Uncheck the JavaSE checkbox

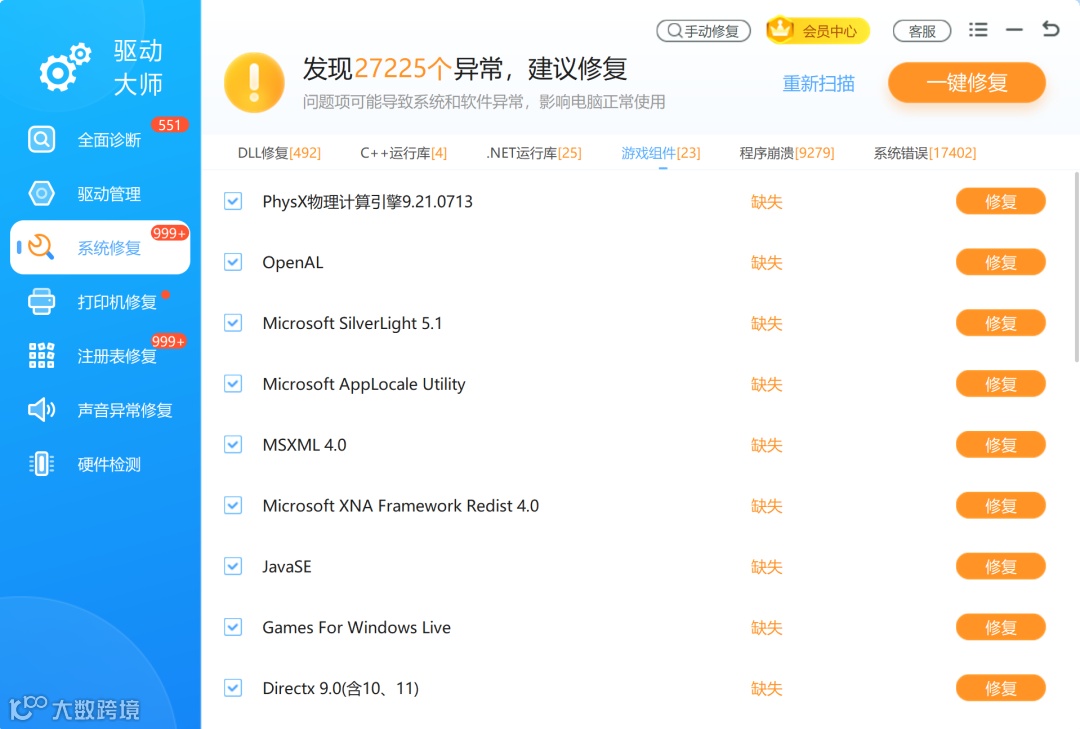(x=233, y=566)
